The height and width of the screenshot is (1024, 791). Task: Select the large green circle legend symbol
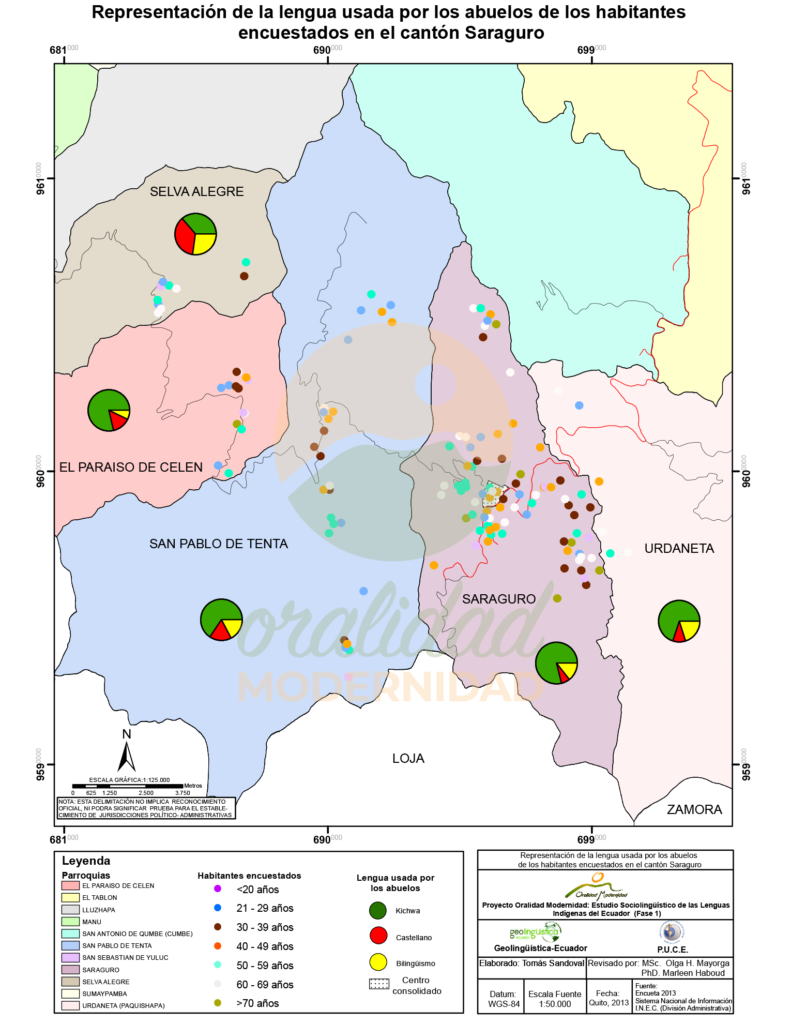click(378, 910)
